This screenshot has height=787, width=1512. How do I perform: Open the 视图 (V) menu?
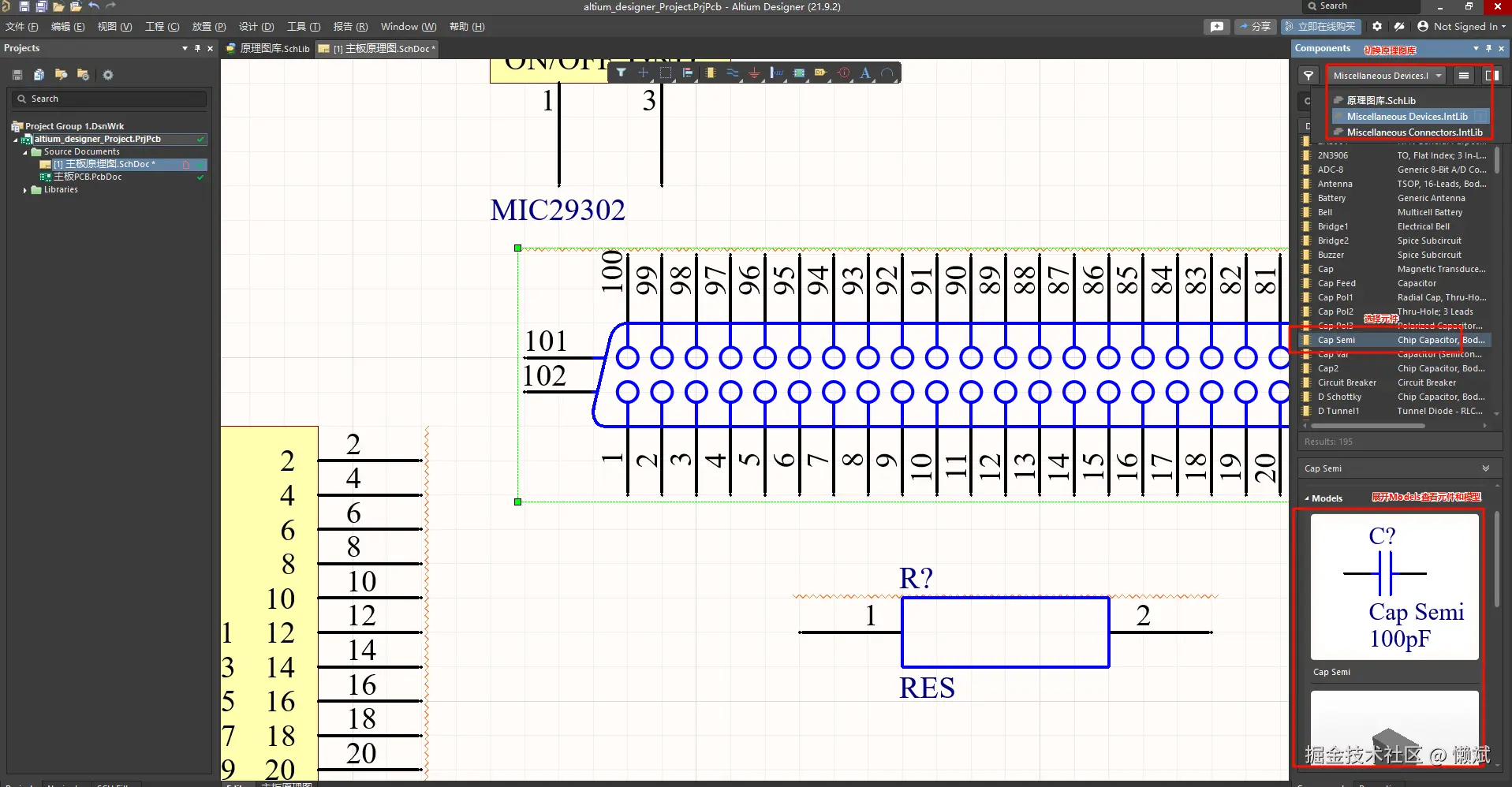click(114, 27)
